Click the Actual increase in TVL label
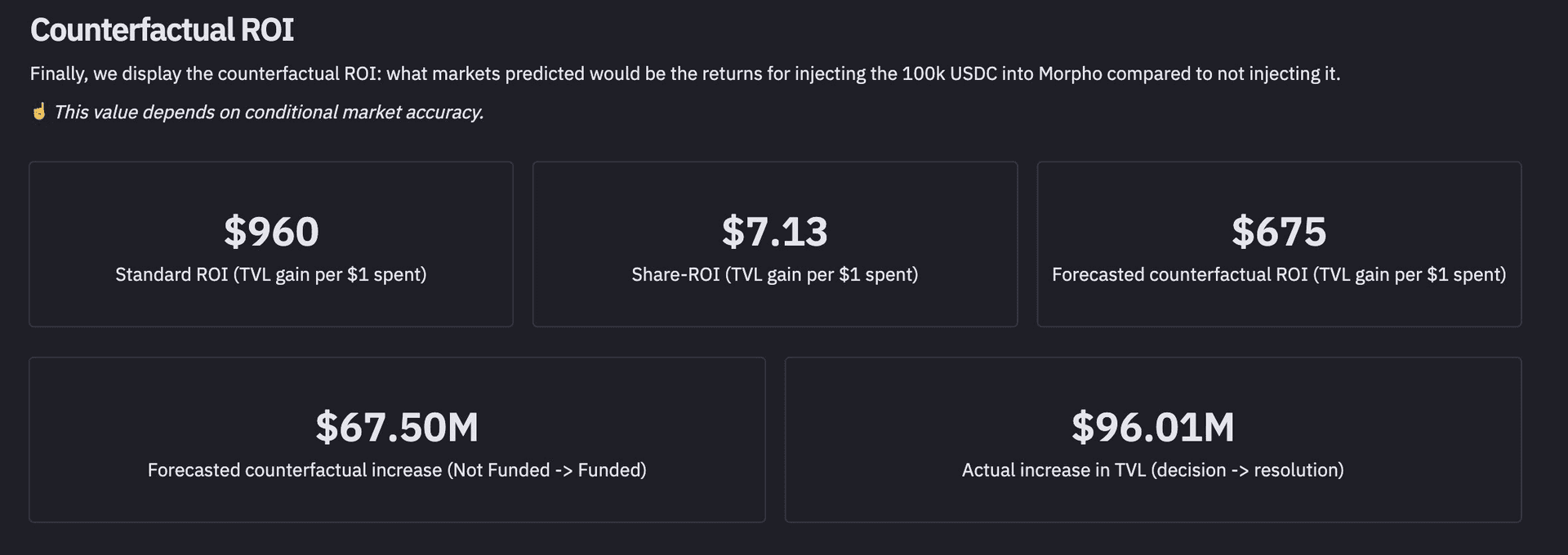Screen dimensions: 1568x555 (x=1152, y=470)
